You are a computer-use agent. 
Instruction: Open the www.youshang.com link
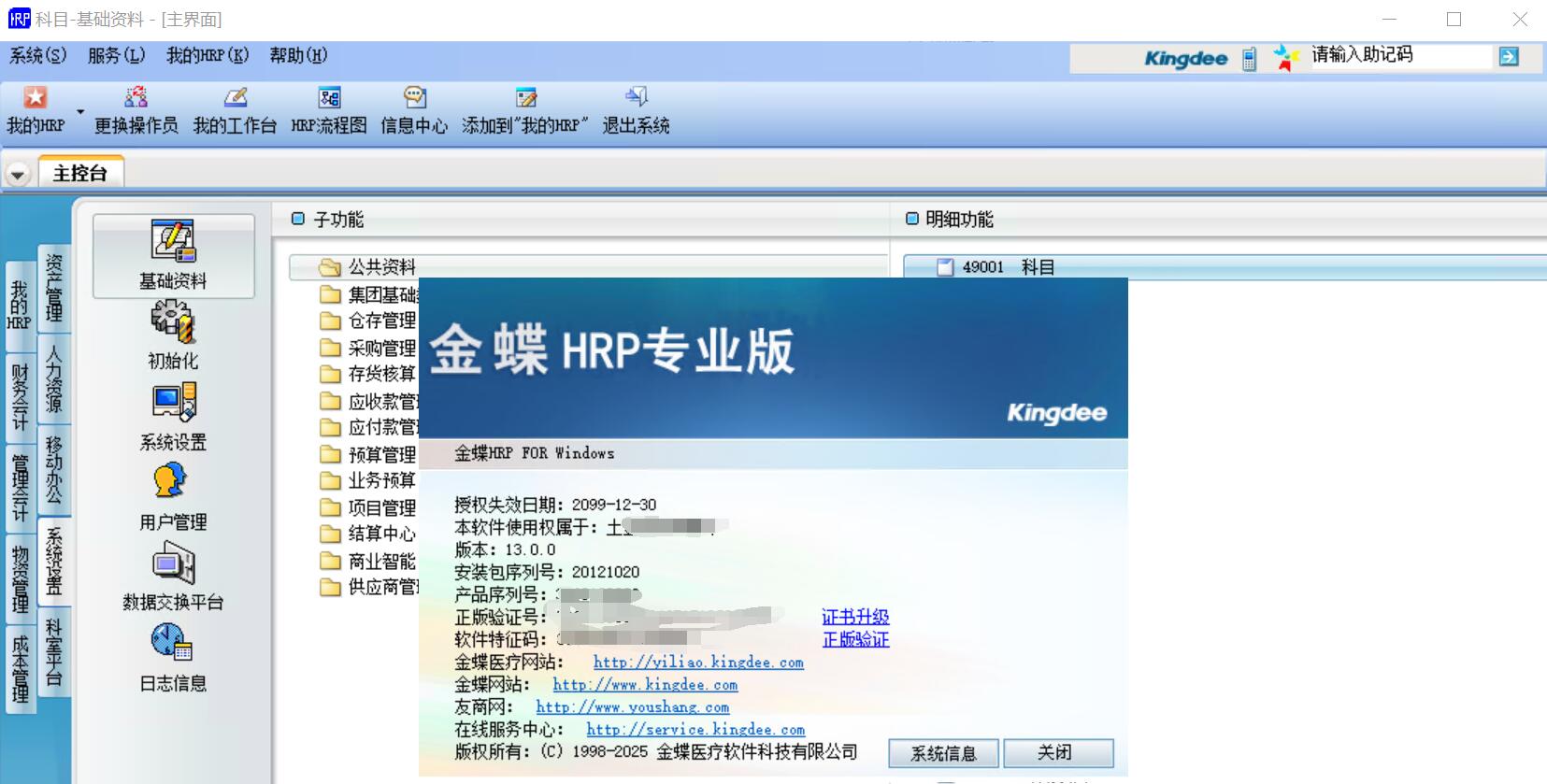point(633,706)
